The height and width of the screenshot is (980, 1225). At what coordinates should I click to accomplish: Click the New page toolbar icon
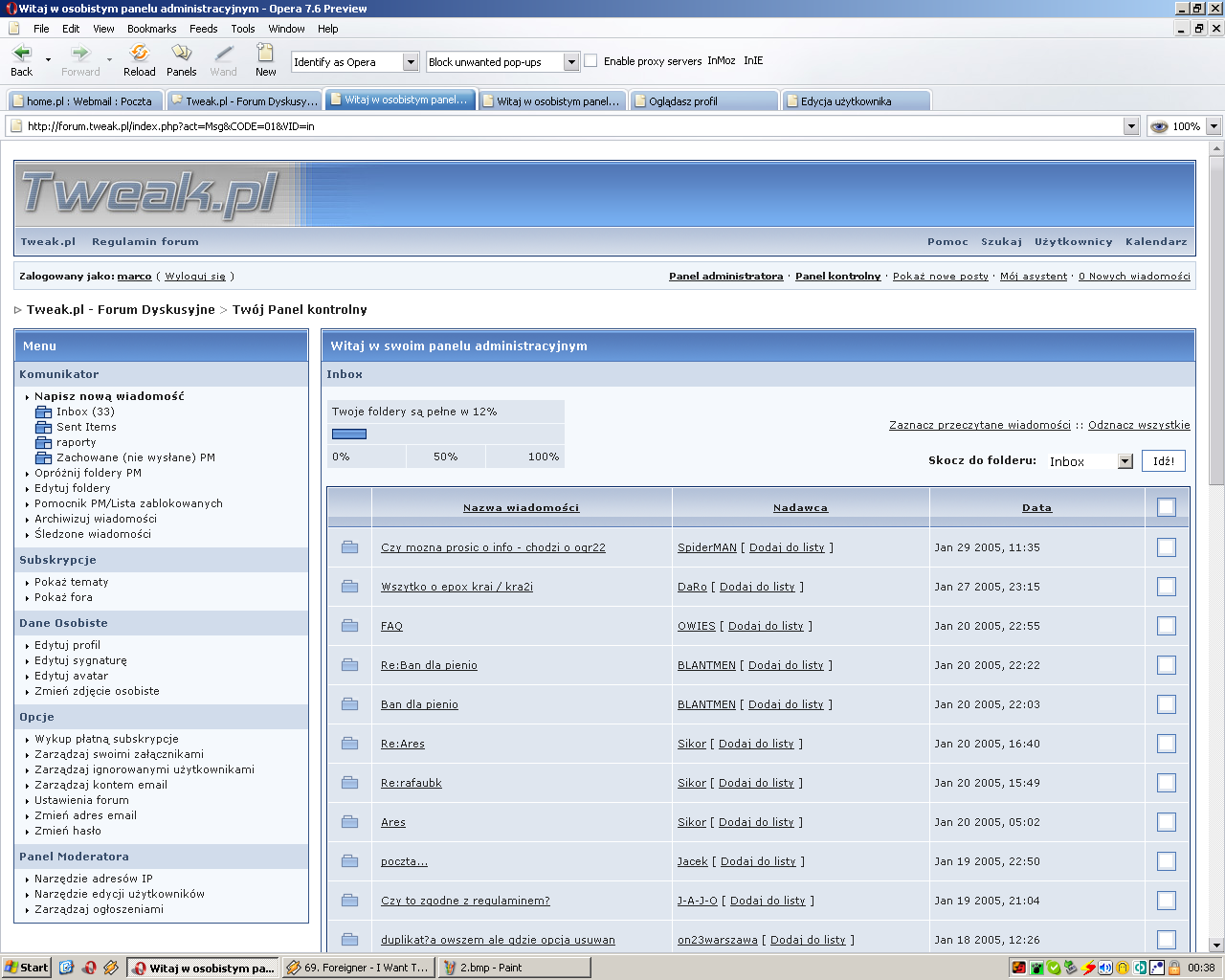pyautogui.click(x=265, y=55)
